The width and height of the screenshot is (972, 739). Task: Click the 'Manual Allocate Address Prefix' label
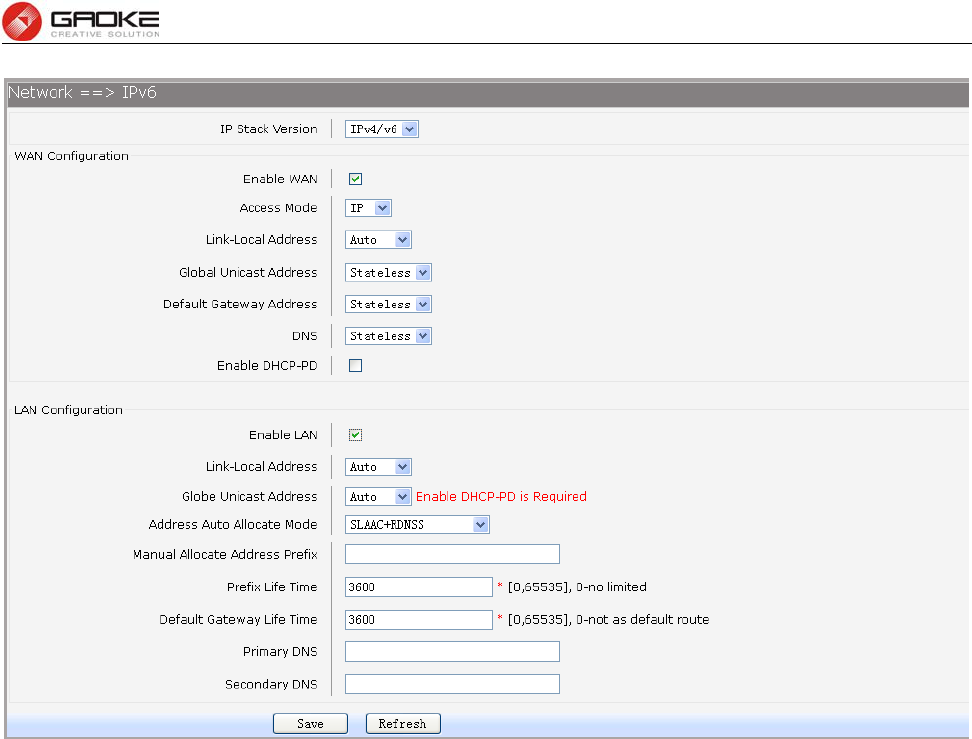coord(225,554)
